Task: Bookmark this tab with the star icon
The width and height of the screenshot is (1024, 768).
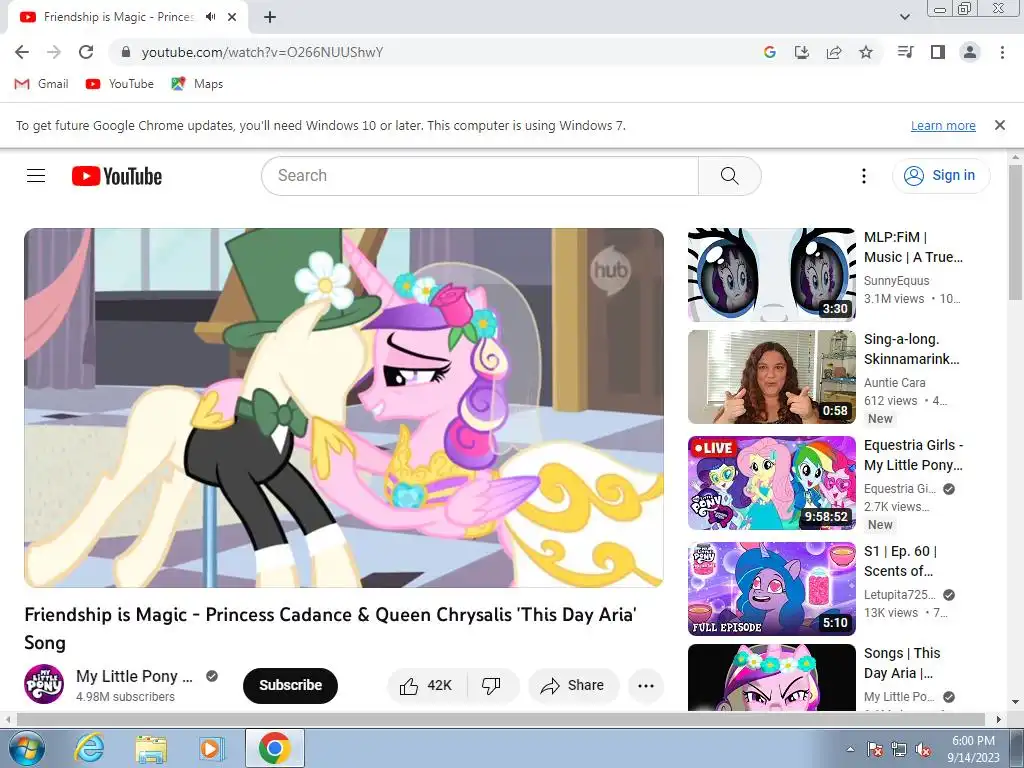Action: point(866,52)
